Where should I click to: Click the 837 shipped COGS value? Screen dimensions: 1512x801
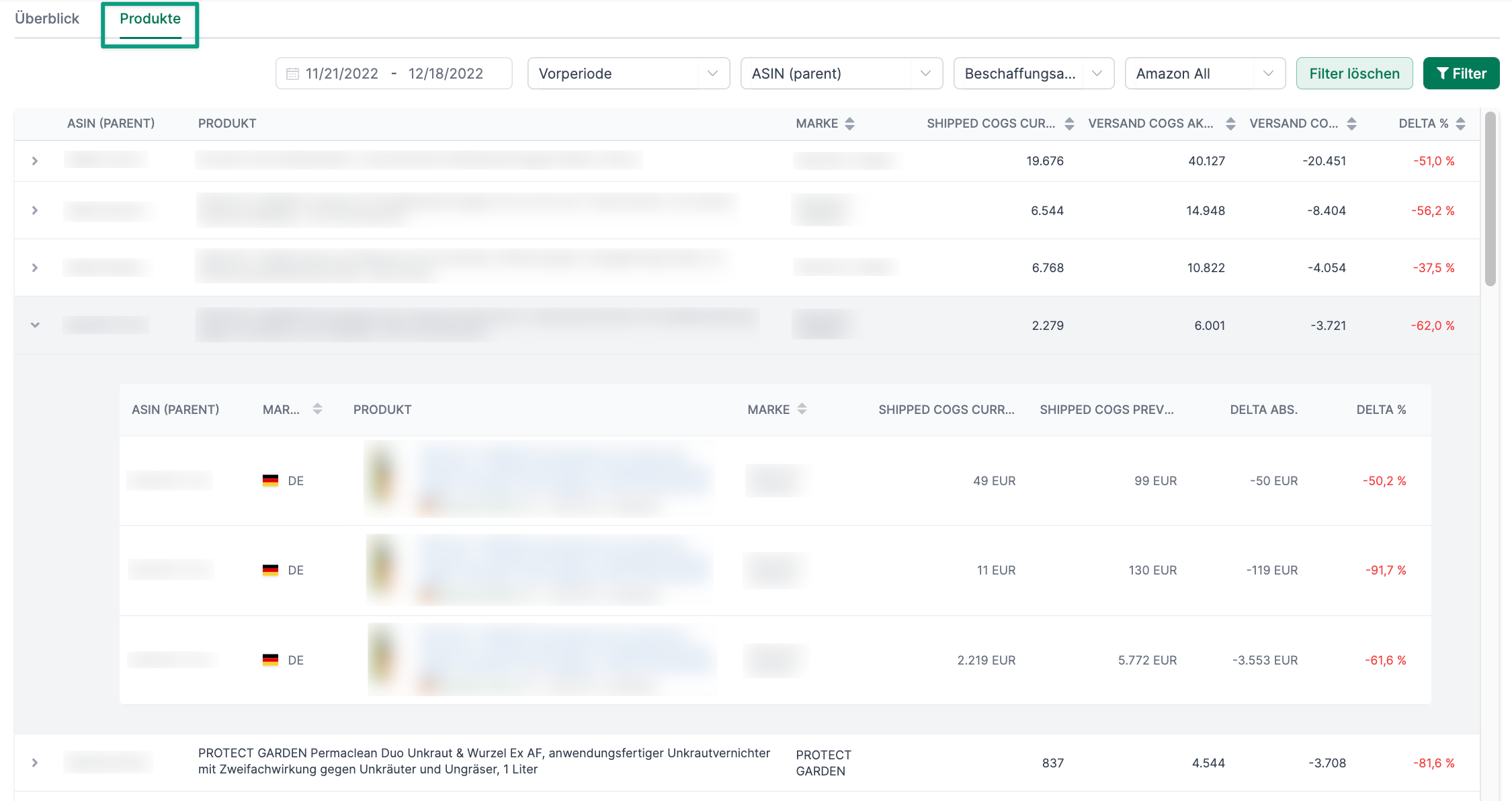coord(1053,763)
